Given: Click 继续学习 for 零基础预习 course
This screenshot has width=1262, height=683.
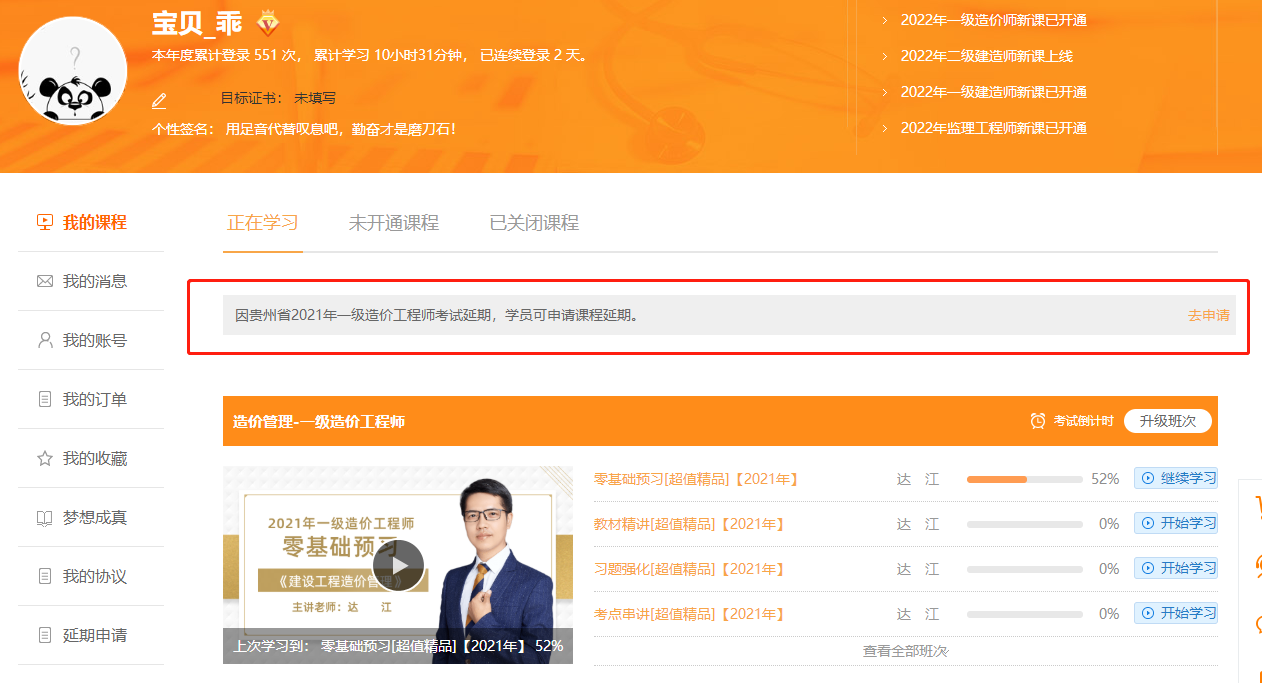Looking at the screenshot, I should point(1176,479).
